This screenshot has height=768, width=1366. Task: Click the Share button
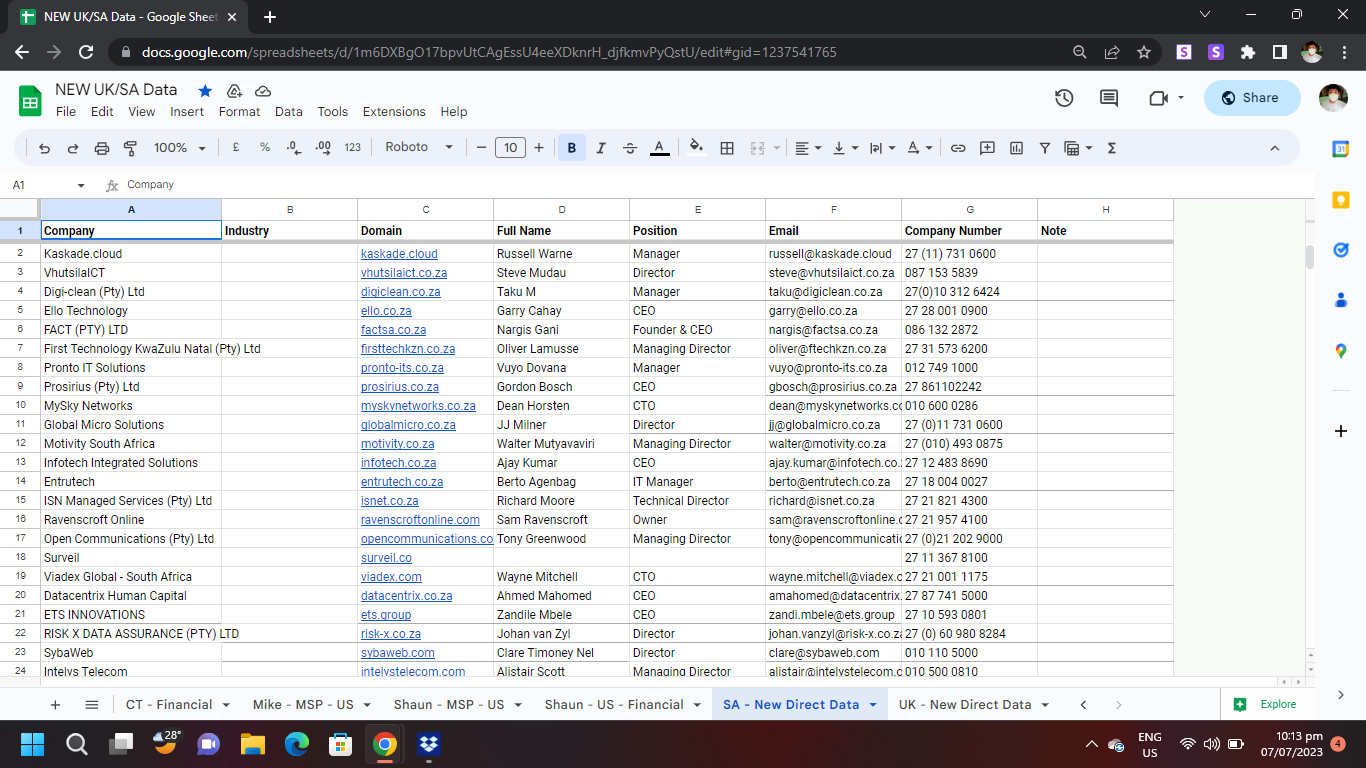1252,98
